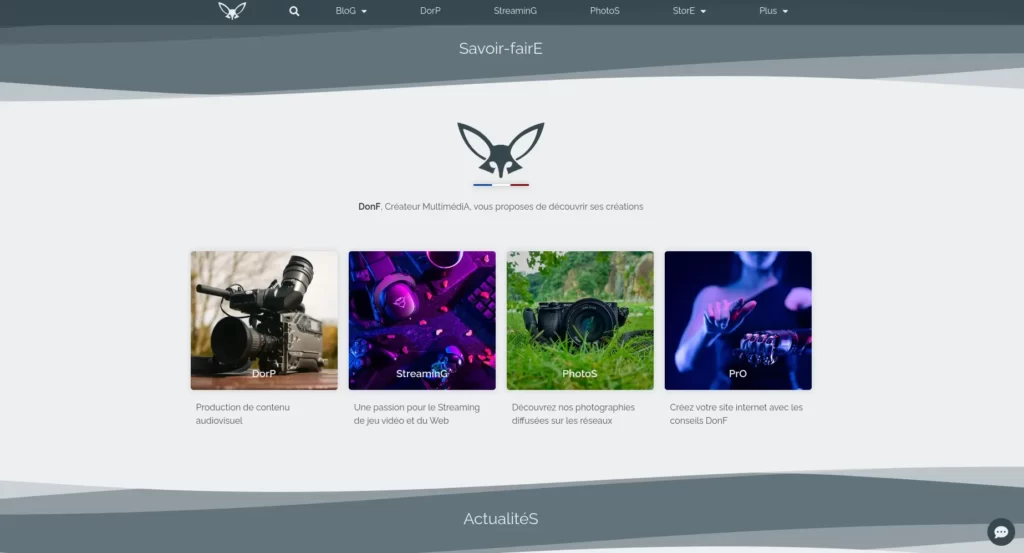The width and height of the screenshot is (1024, 553).
Task: Open the PrO blue hand card
Action: [738, 321]
